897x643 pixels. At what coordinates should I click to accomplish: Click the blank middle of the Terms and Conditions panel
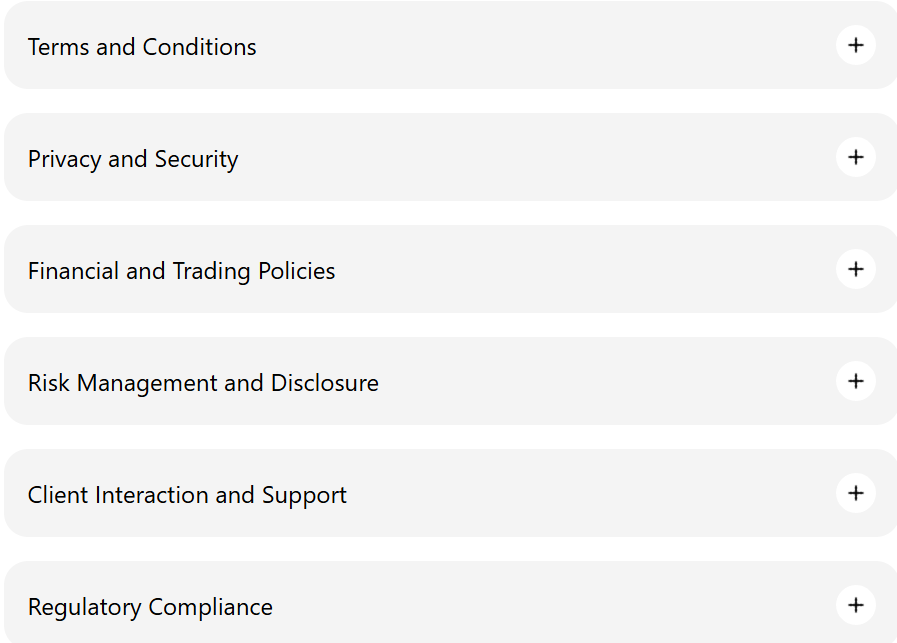coord(540,47)
